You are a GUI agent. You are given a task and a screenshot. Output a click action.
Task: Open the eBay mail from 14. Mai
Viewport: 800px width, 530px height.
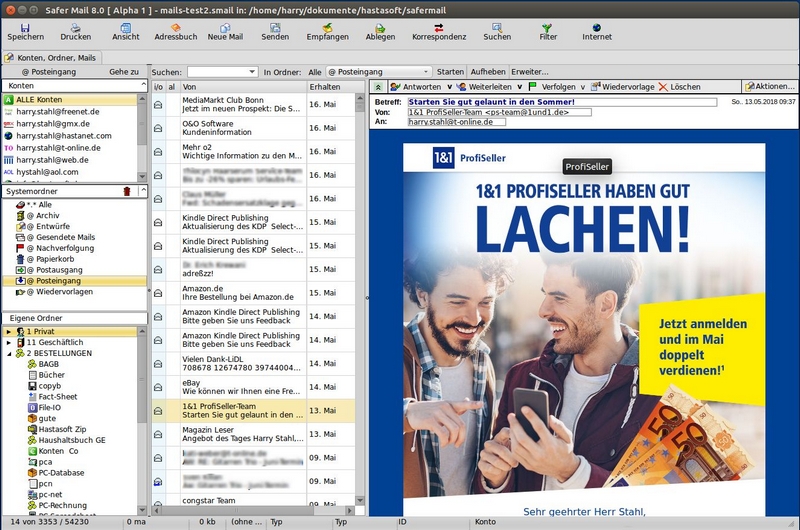click(x=254, y=387)
